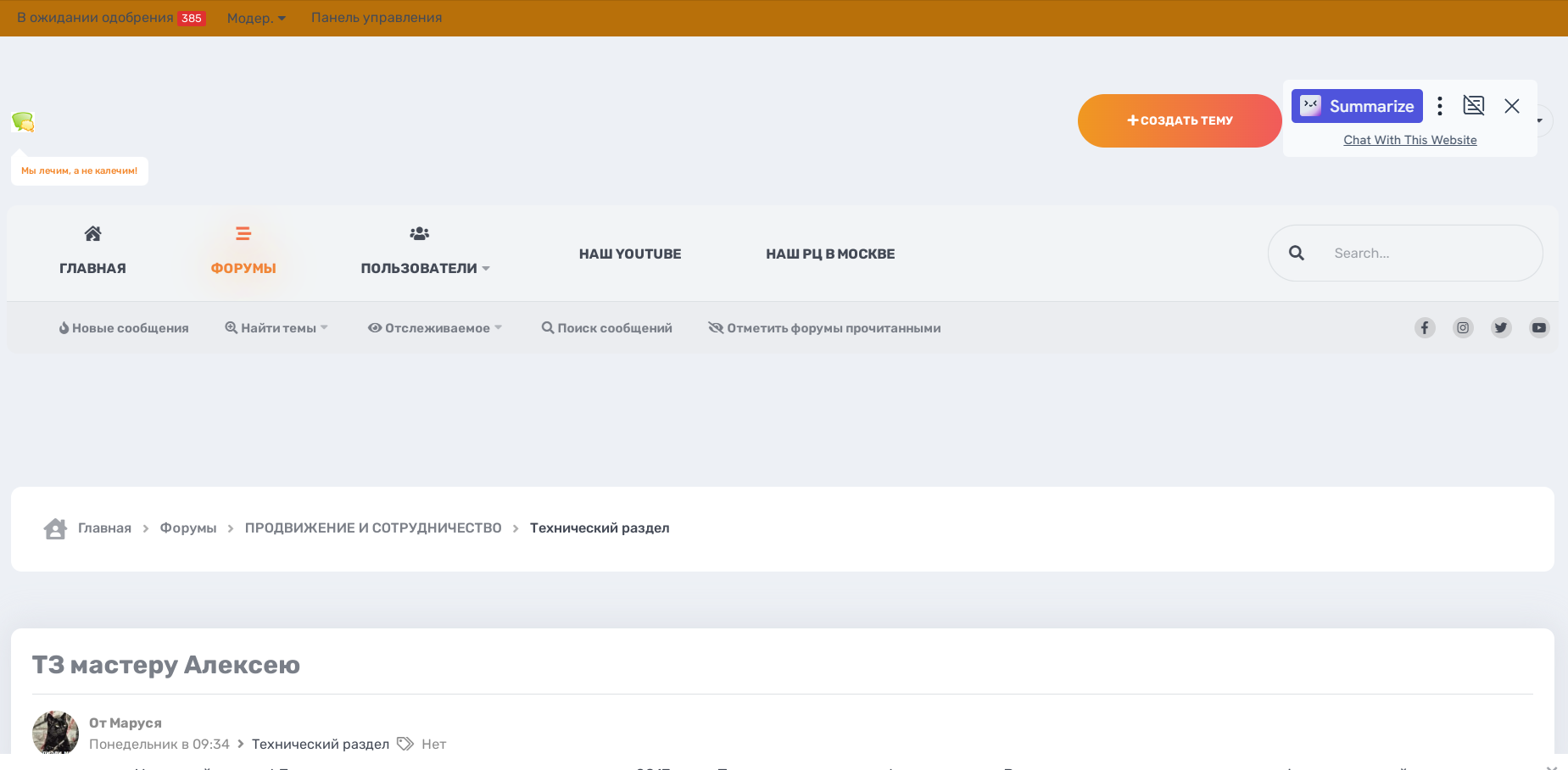Image resolution: width=1568 pixels, height=770 pixels.
Task: Open the three-dot options of Summarize widget
Action: pos(1440,106)
